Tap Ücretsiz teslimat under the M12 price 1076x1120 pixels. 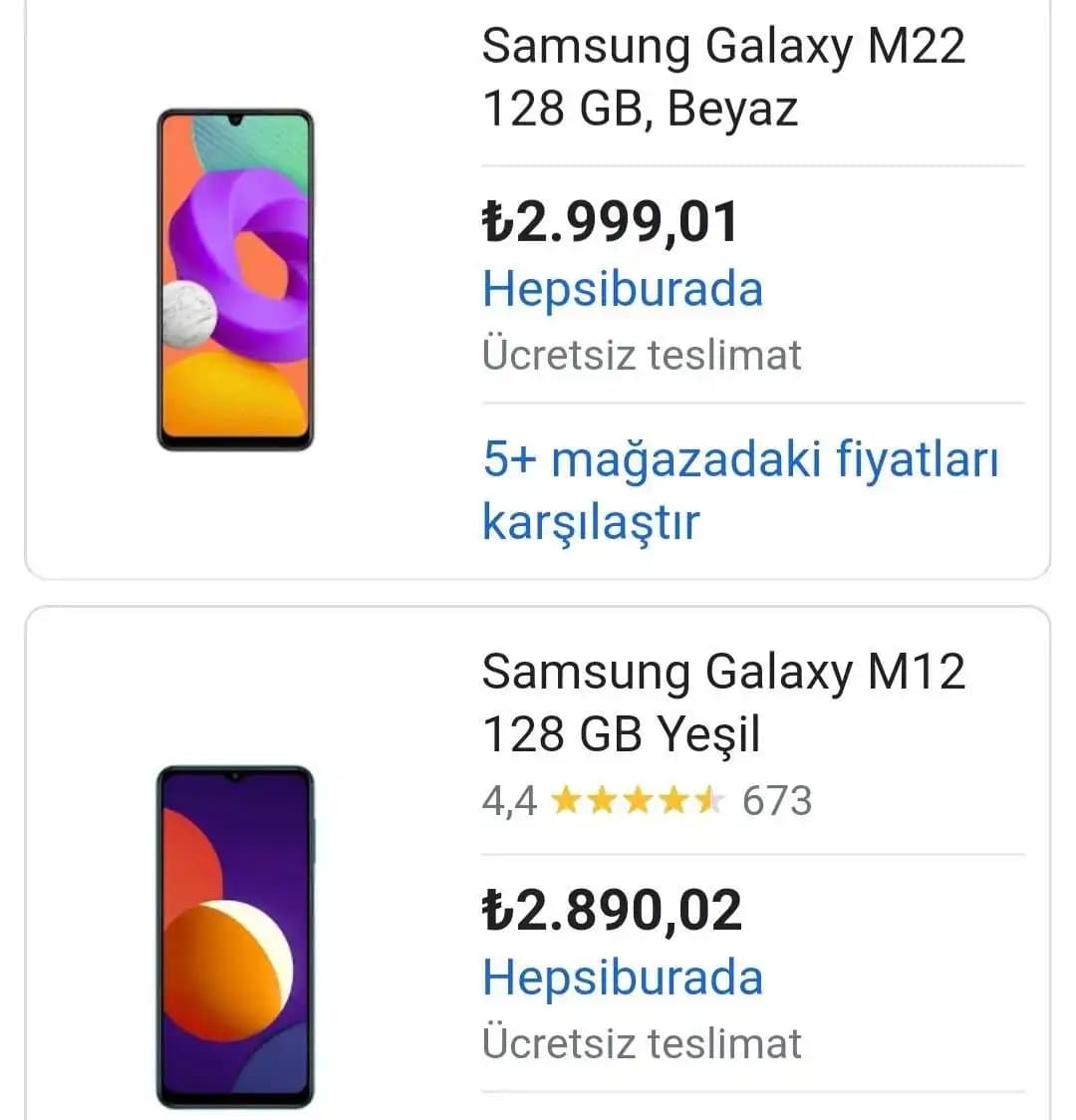[642, 1043]
